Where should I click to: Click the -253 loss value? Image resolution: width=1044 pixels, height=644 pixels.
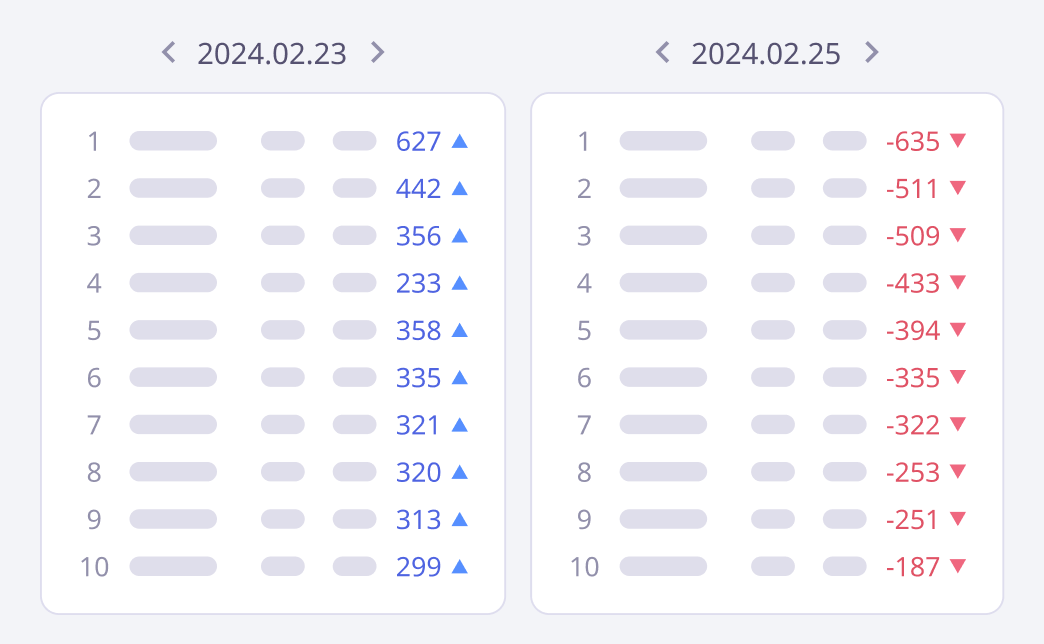(913, 473)
